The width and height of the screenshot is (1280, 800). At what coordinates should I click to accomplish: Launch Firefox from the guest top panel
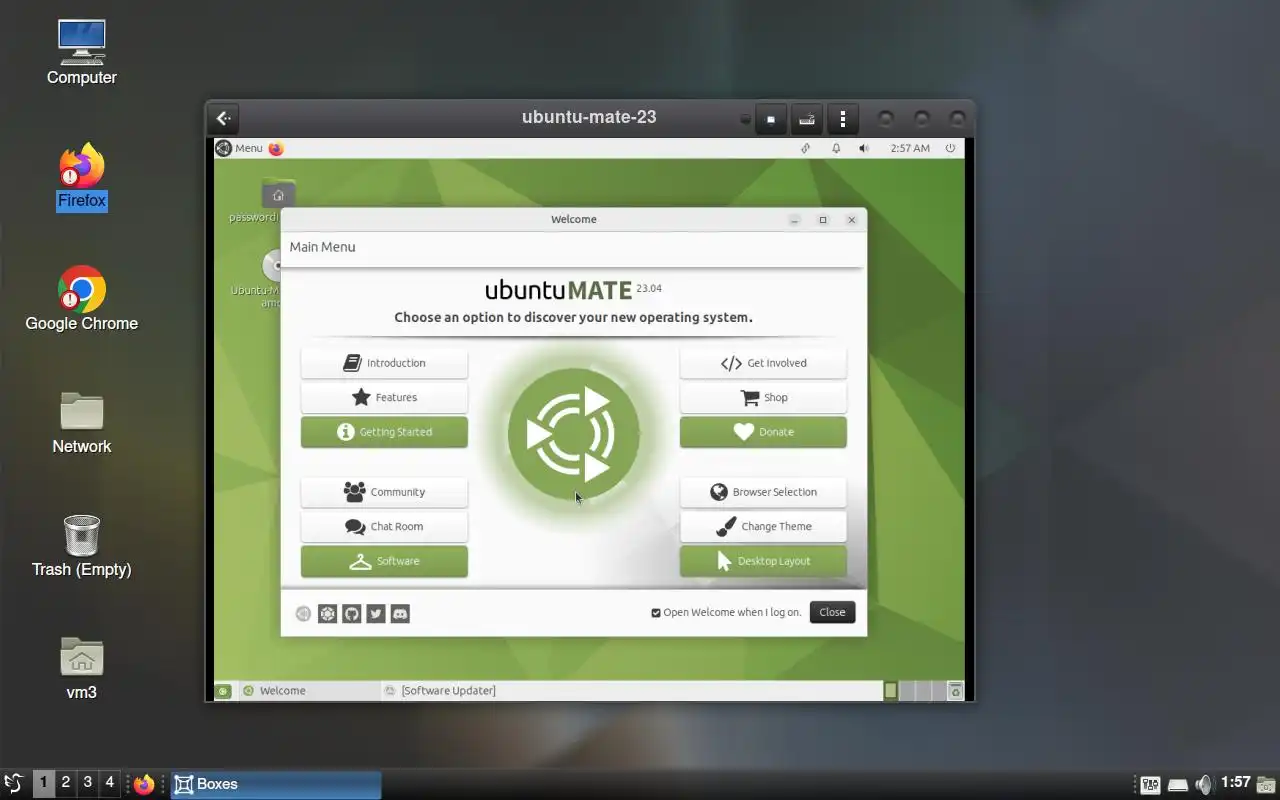pos(276,148)
